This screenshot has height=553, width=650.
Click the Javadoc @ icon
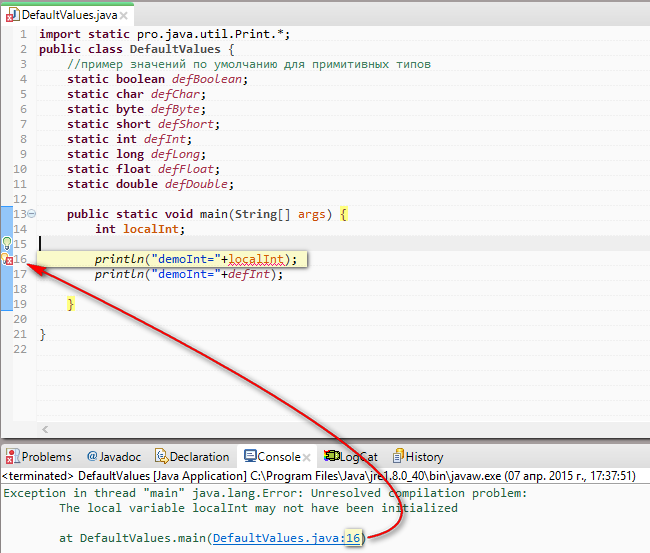(92, 457)
